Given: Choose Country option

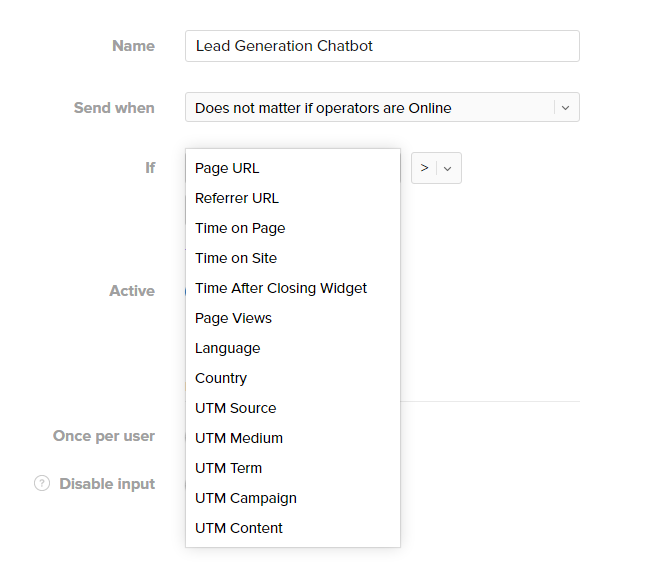Looking at the screenshot, I should (221, 378).
